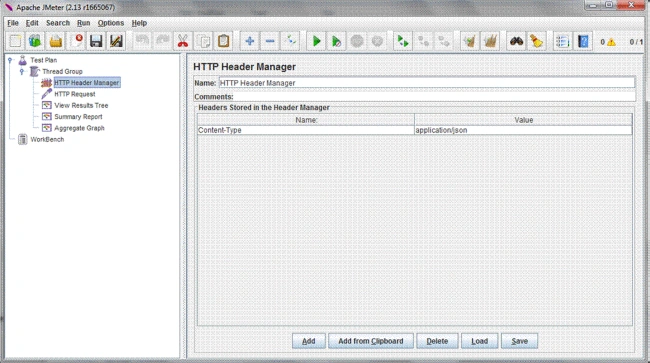Select HTTP Header Manager tree item
The height and width of the screenshot is (363, 650).
(x=87, y=82)
